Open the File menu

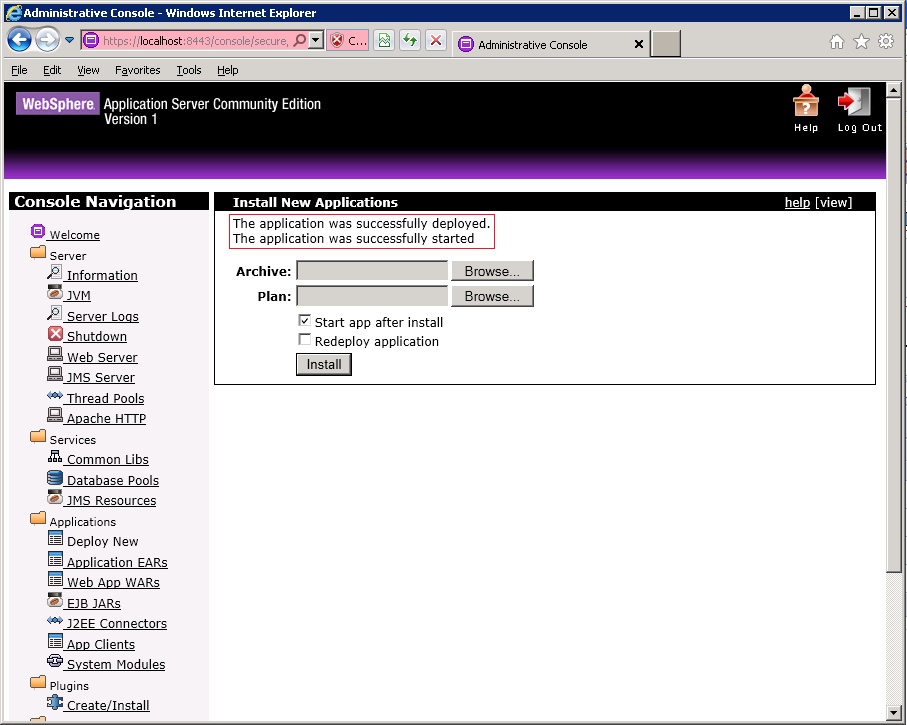pos(19,70)
